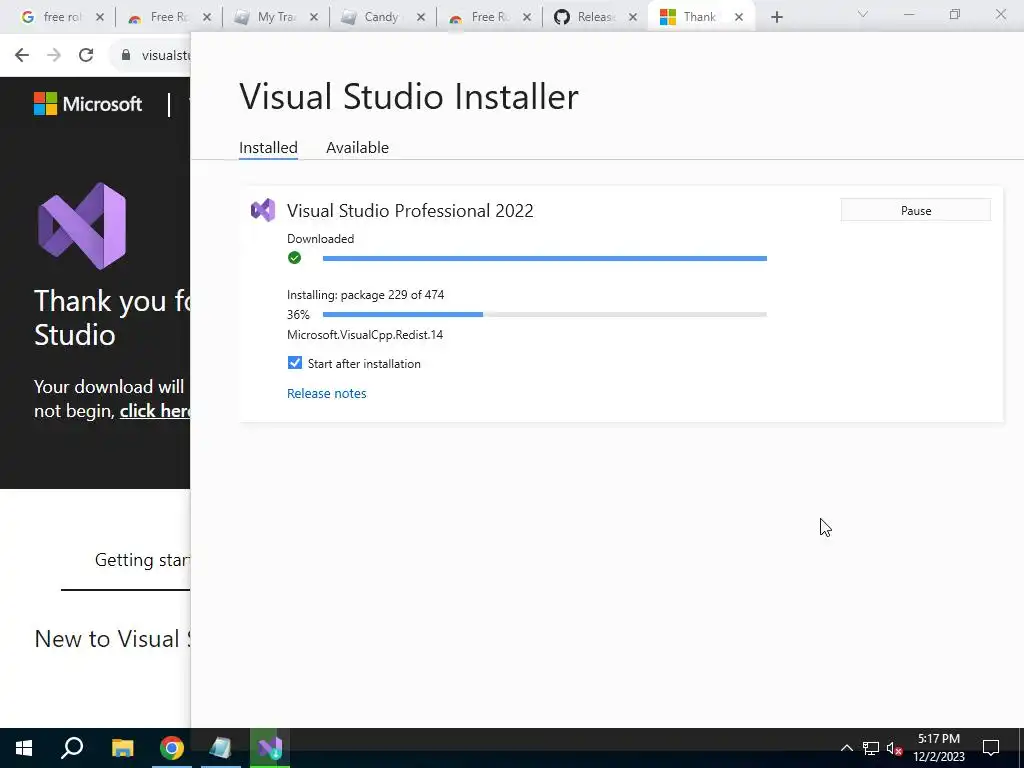1024x768 pixels.
Task: Click the Google favicon on first tab
Action: 27,17
